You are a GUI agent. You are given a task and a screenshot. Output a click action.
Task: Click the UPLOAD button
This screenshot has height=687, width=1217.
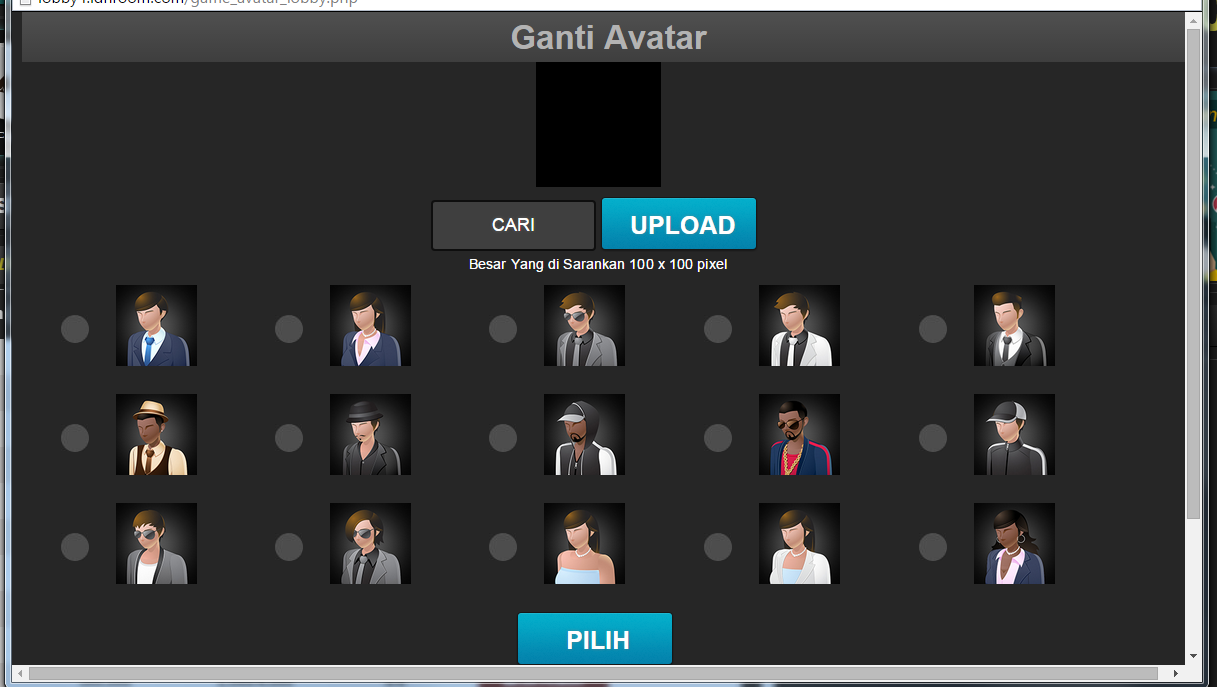tap(679, 224)
